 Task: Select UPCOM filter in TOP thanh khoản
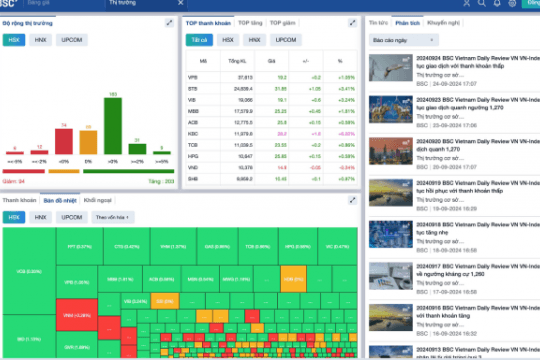[285, 40]
